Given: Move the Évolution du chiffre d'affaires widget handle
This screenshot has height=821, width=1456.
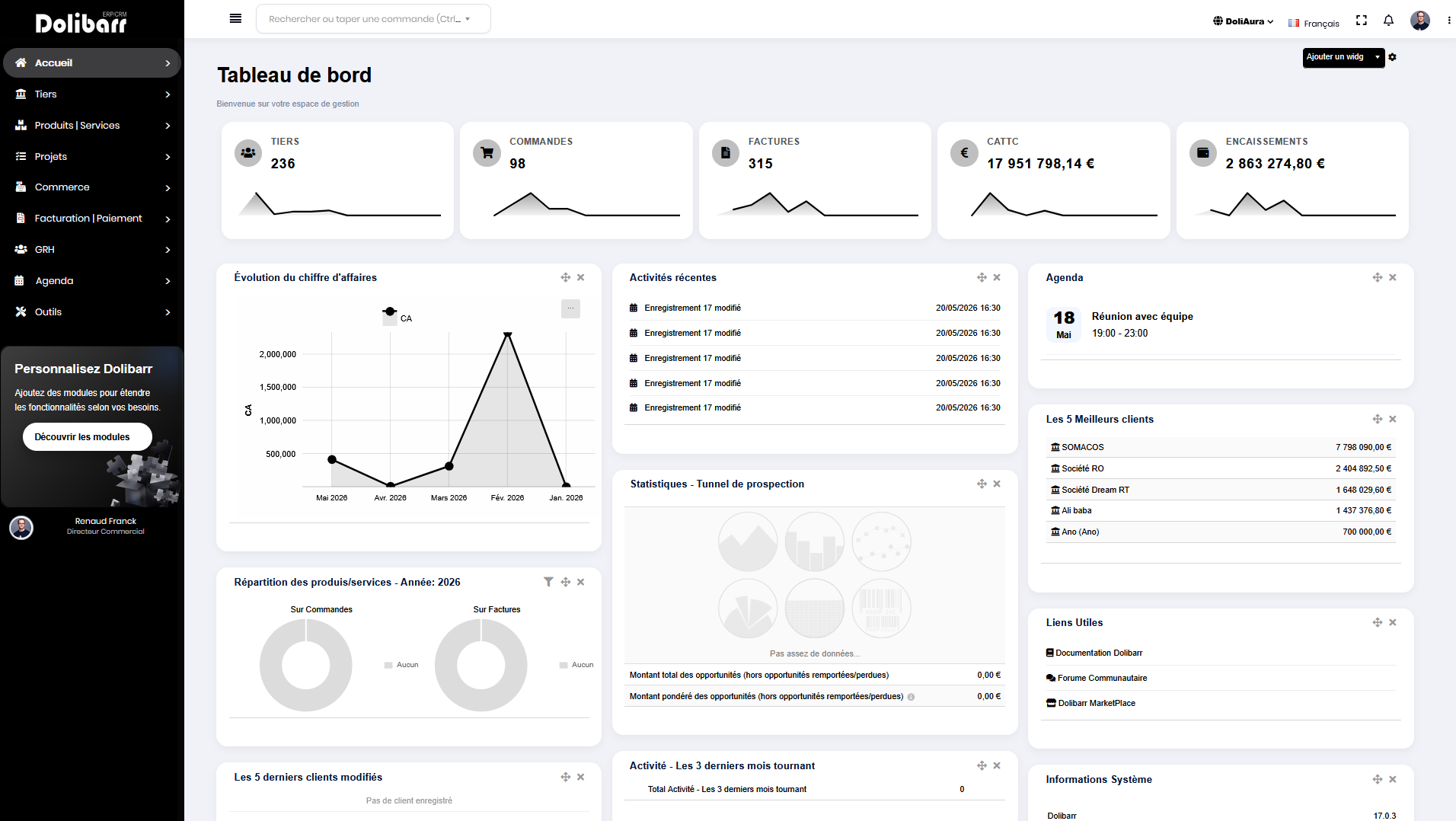Looking at the screenshot, I should click(x=565, y=278).
